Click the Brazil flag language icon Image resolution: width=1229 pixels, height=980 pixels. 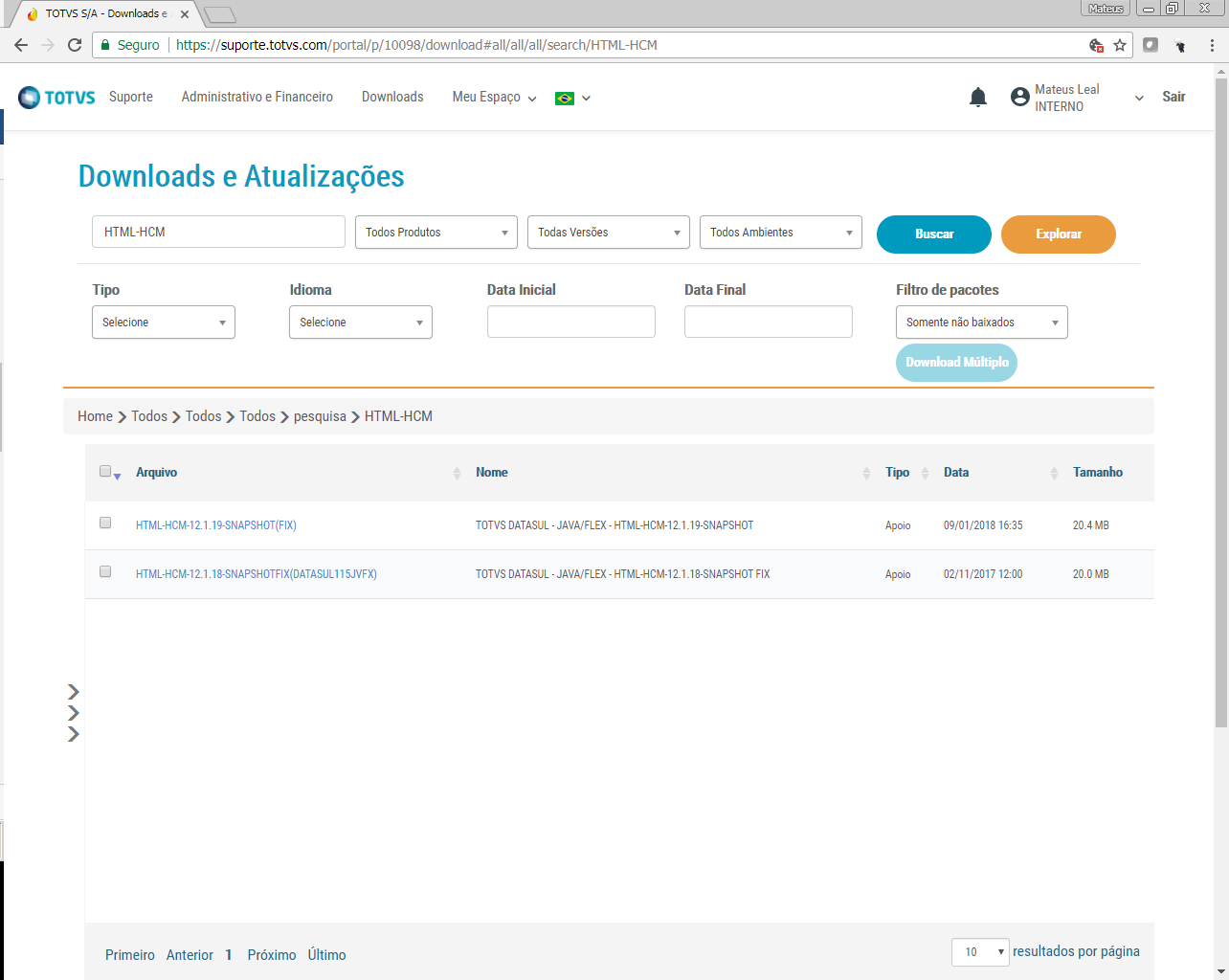565,98
